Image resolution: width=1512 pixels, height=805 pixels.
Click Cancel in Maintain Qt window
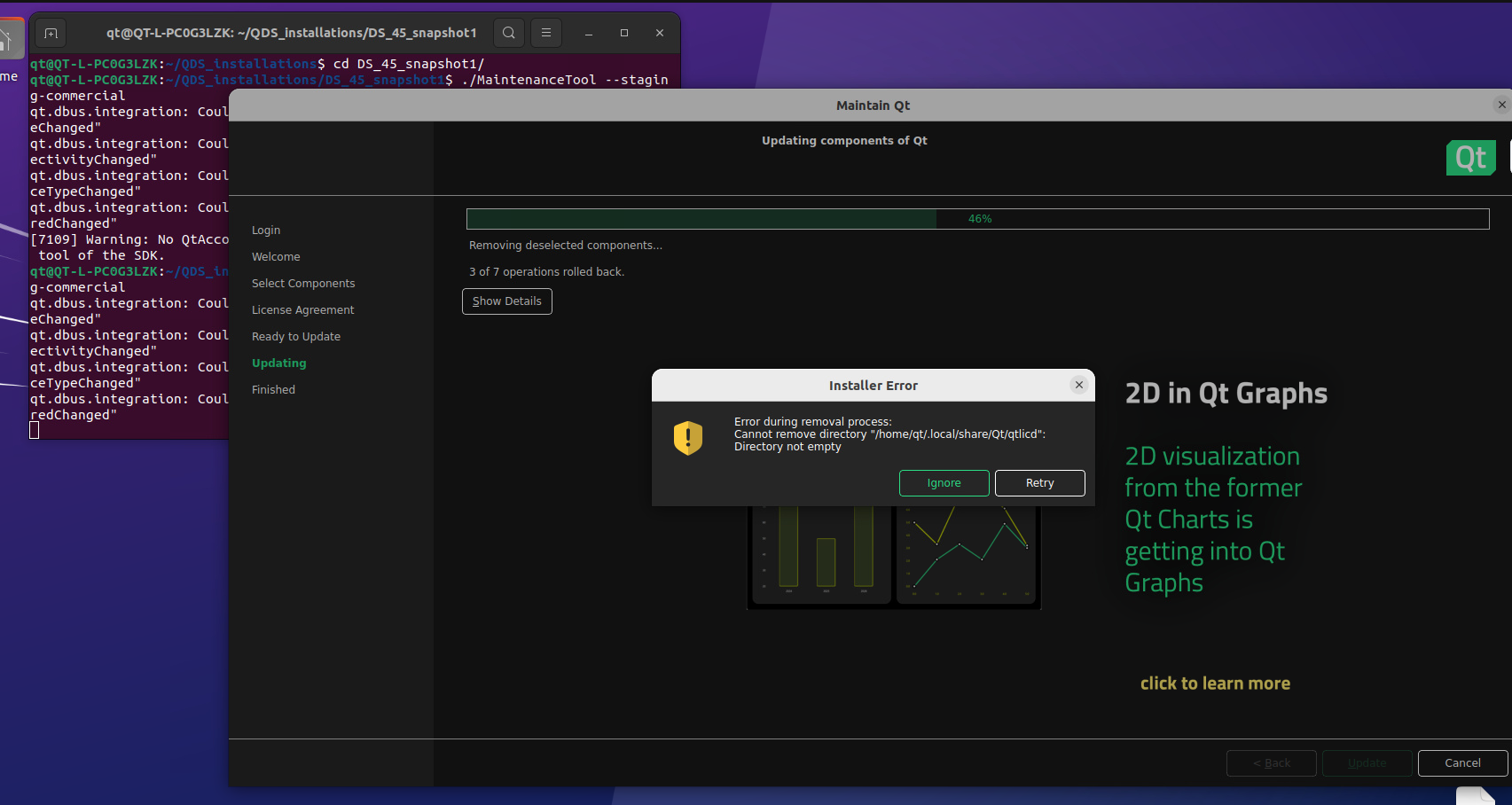[x=1462, y=763]
